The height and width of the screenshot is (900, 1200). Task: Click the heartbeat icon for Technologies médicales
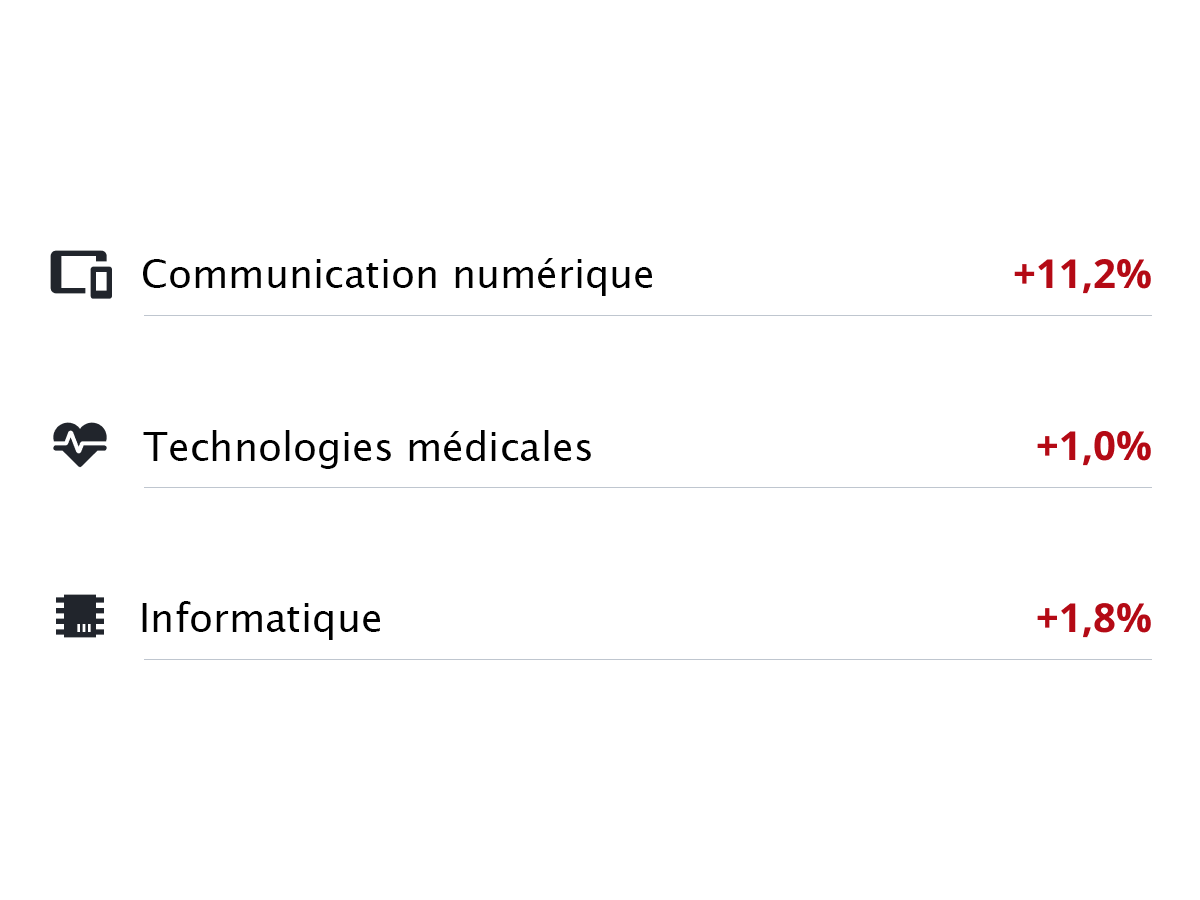tap(80, 445)
